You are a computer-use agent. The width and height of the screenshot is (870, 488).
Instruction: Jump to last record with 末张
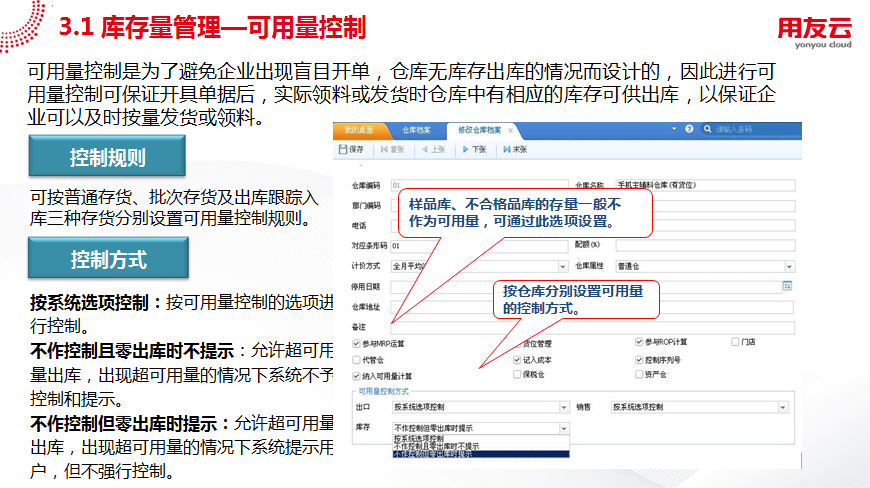(x=515, y=149)
